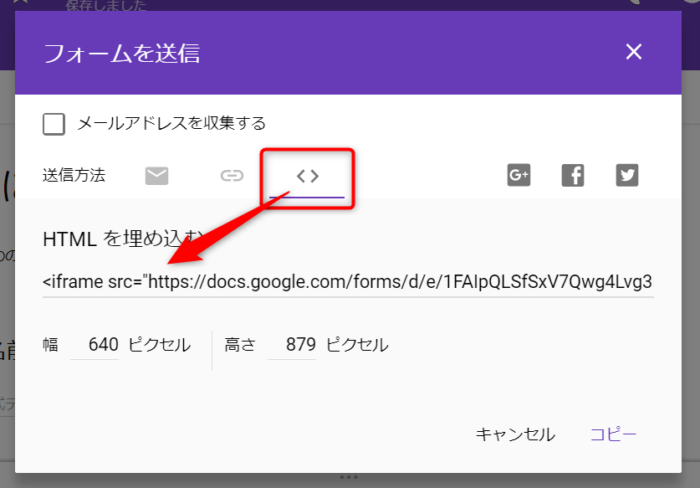Select the embed HTML <> icon
The height and width of the screenshot is (488, 700).
click(308, 176)
